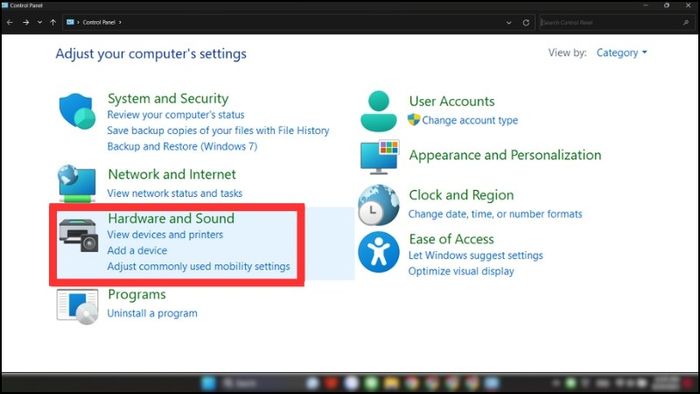
Task: Open User Accounts heading link
Action: coord(452,101)
